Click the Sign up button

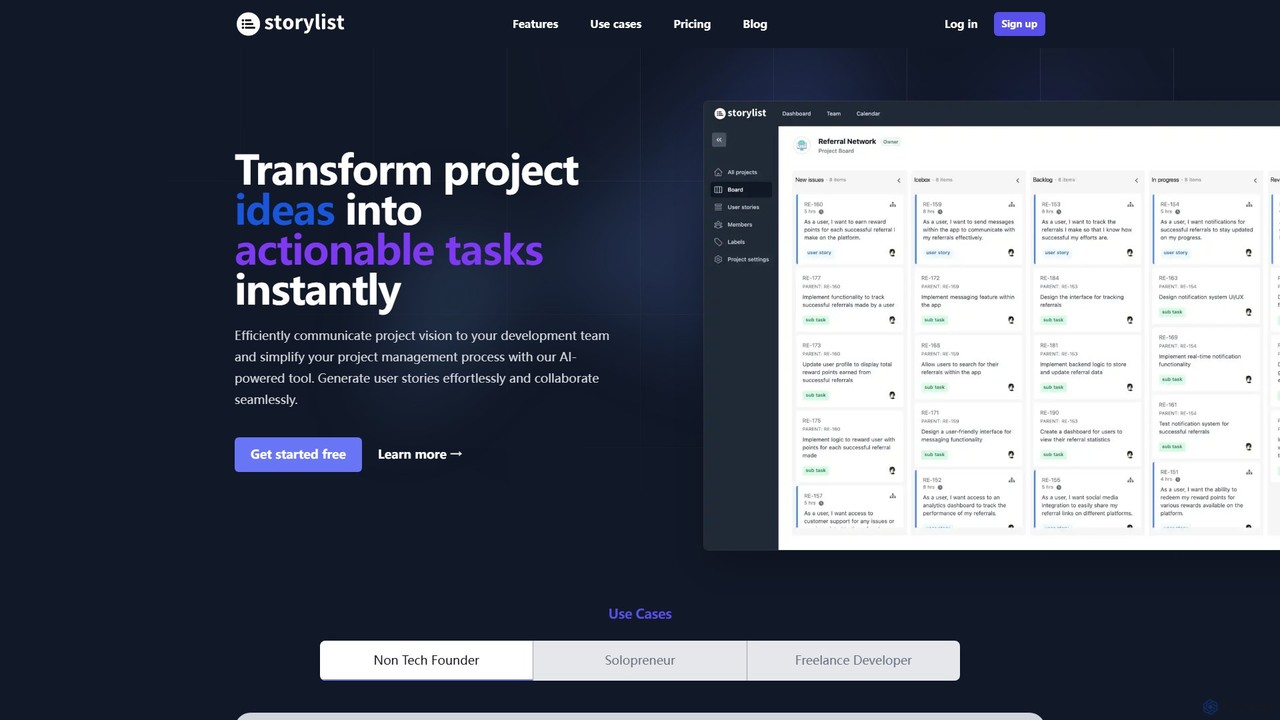point(1019,24)
